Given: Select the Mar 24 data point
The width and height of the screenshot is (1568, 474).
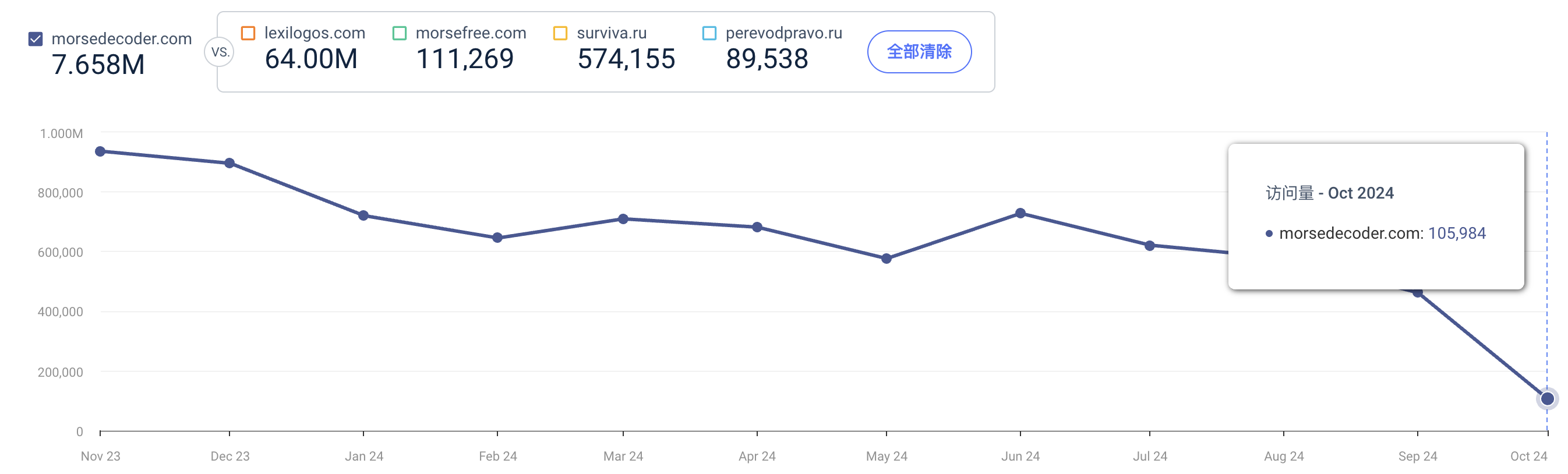Looking at the screenshot, I should 623,219.
